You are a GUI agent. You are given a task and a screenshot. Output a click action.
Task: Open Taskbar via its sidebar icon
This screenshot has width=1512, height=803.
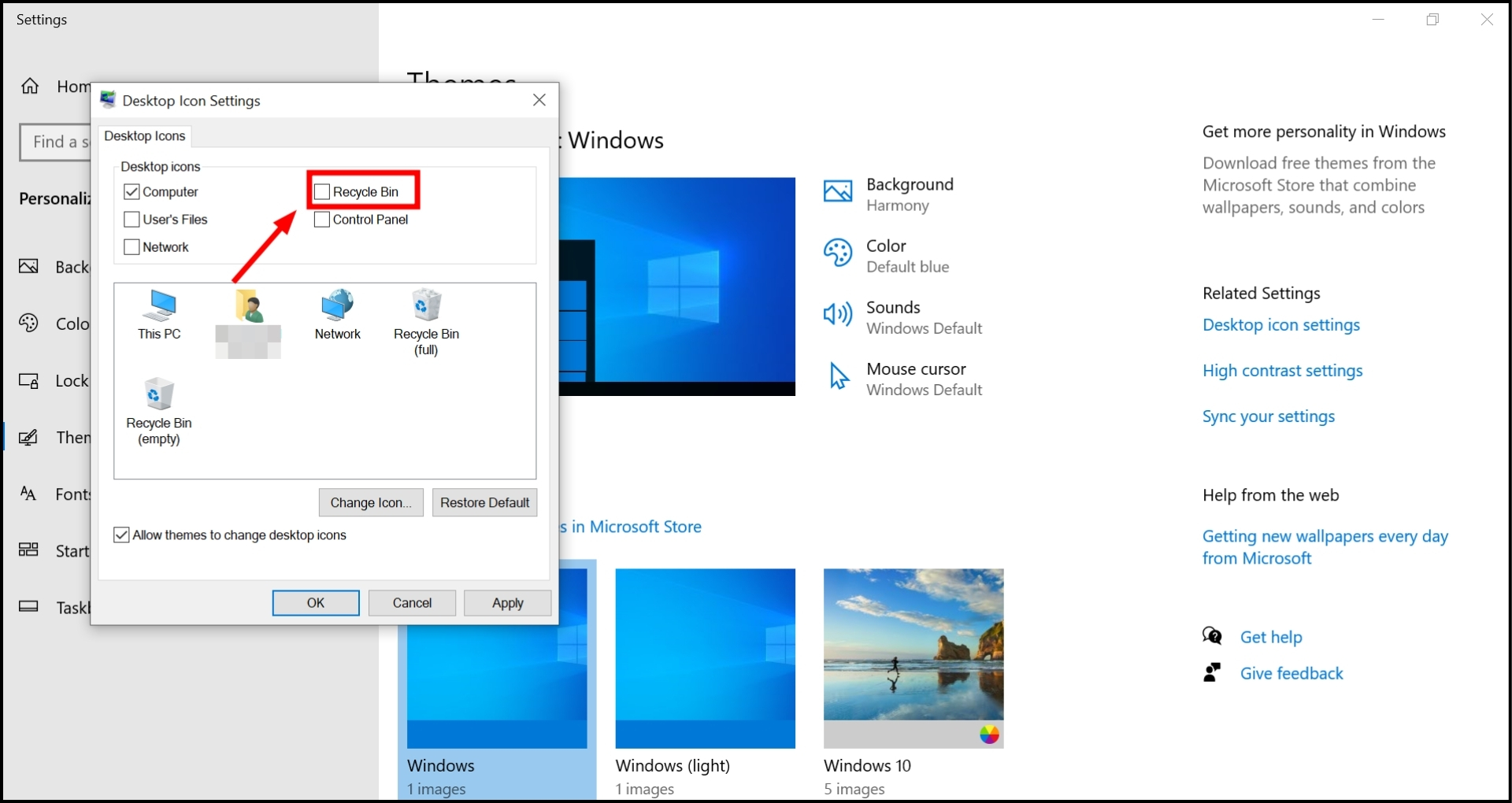pyautogui.click(x=28, y=607)
